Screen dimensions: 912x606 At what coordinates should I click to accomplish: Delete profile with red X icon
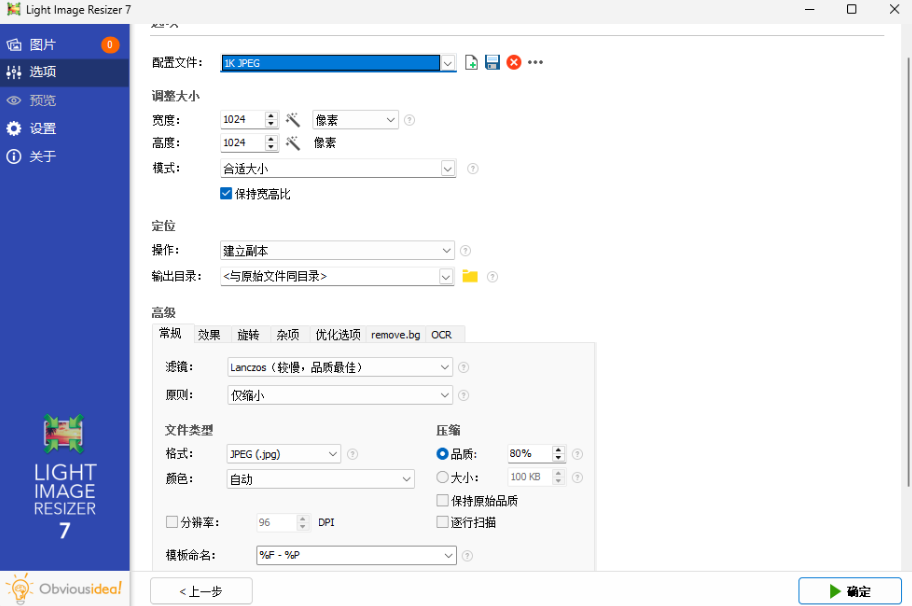[x=514, y=62]
